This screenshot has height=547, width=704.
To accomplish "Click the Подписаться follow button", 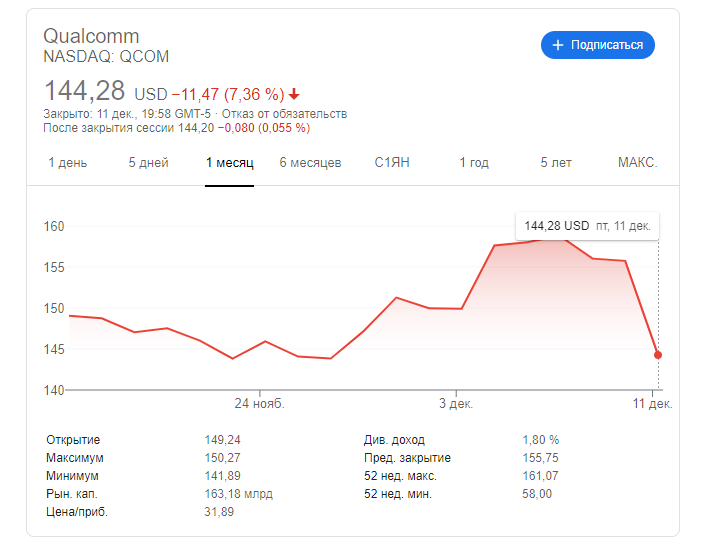I will coord(598,45).
